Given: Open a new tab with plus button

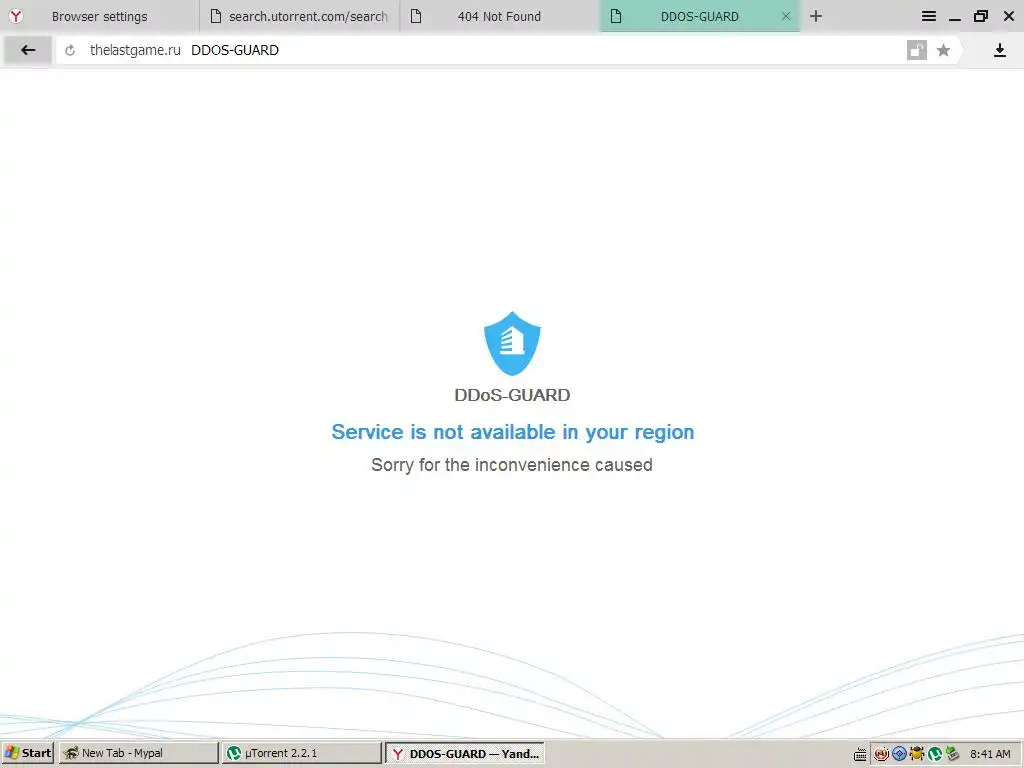Looking at the screenshot, I should (816, 16).
